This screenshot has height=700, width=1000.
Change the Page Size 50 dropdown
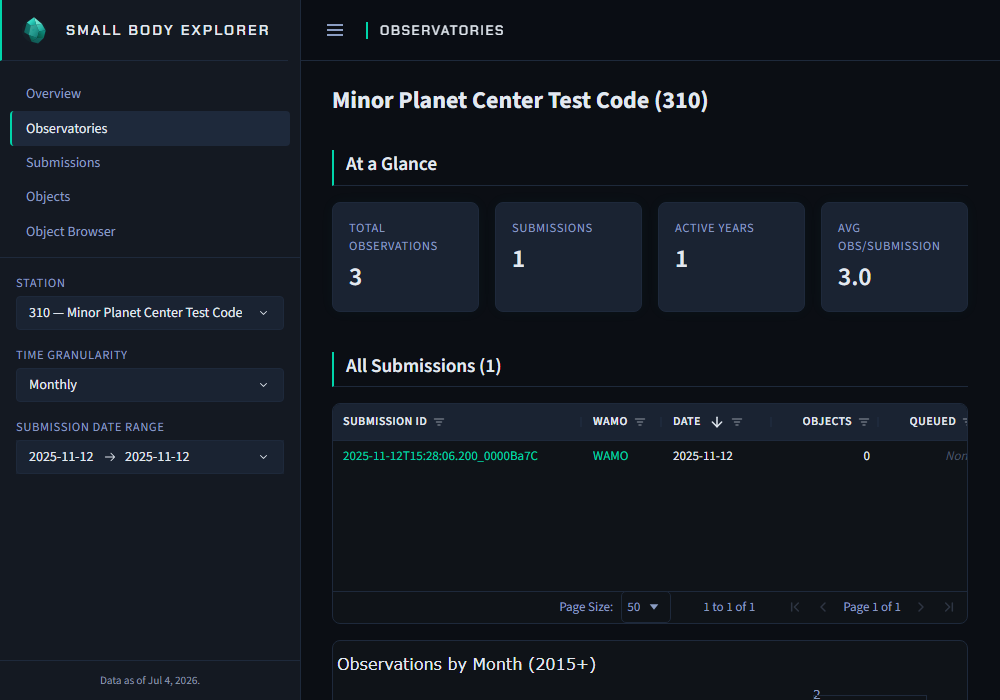pos(645,607)
